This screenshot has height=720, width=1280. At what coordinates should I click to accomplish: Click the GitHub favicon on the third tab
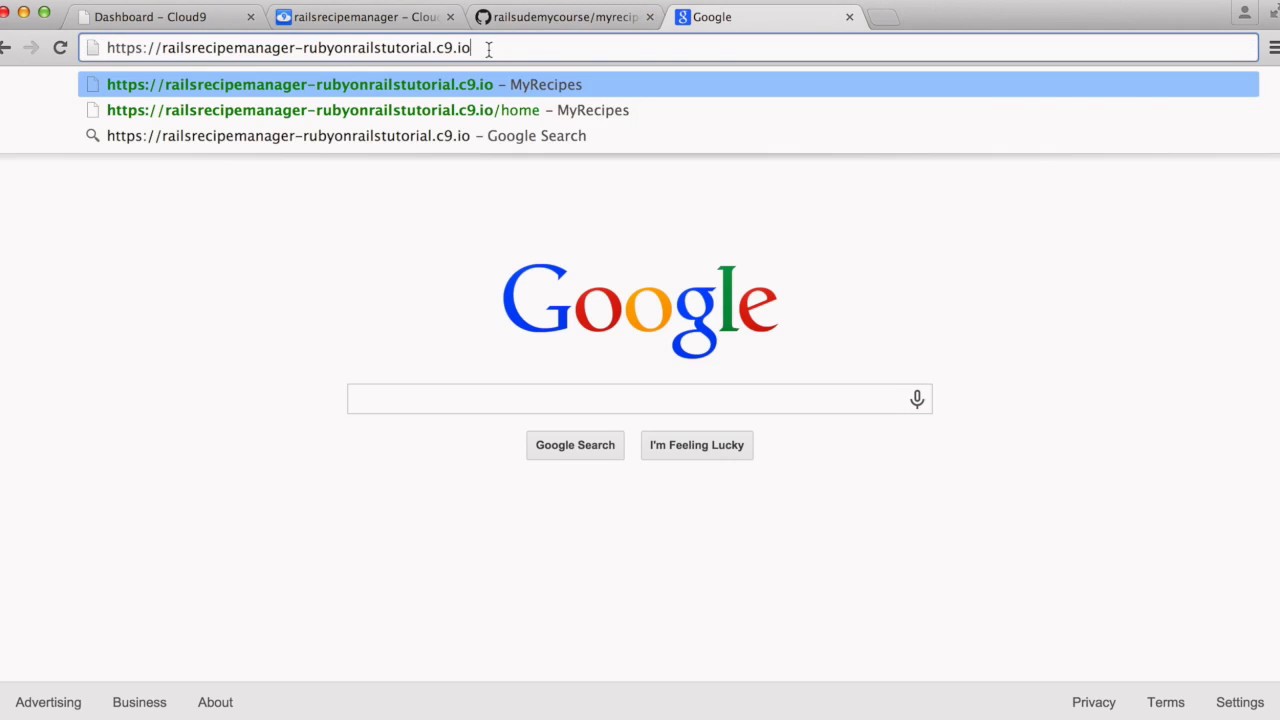(483, 17)
